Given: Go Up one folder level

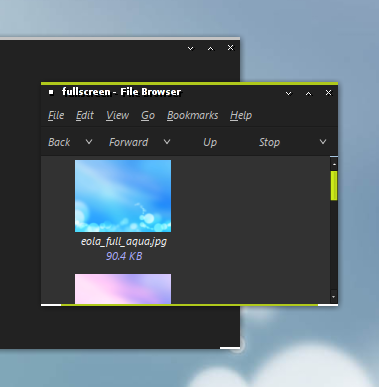Looking at the screenshot, I should [210, 142].
